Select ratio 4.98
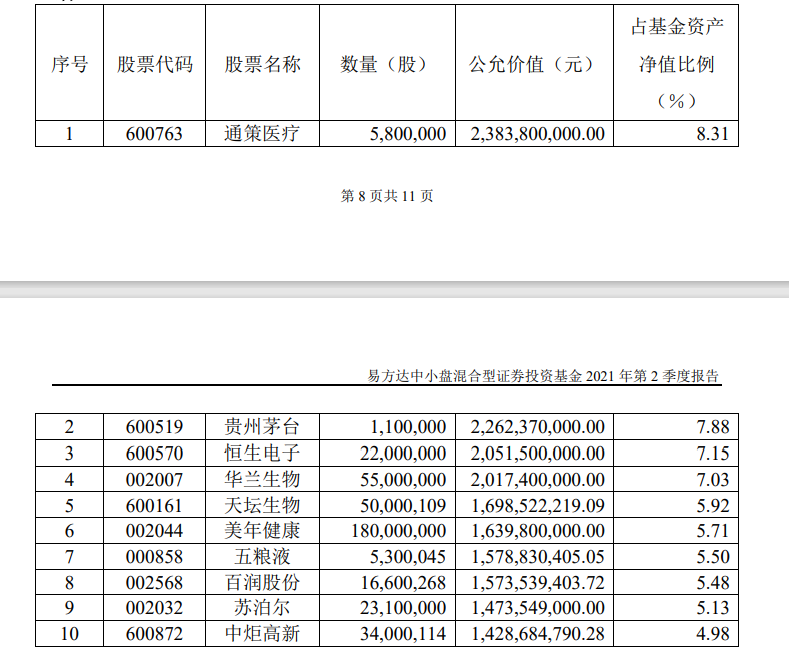 (713, 634)
